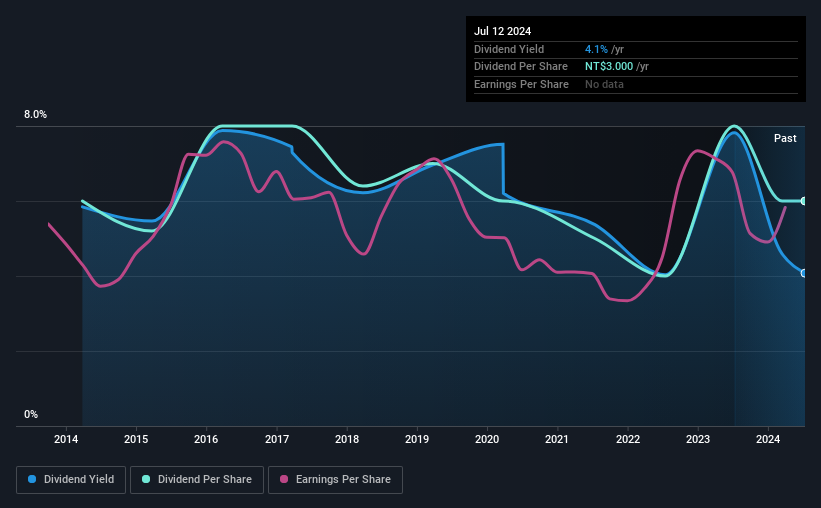This screenshot has height=508, width=821.
Task: Select the Dividend Per Share endpoint marker
Action: pyautogui.click(x=804, y=201)
